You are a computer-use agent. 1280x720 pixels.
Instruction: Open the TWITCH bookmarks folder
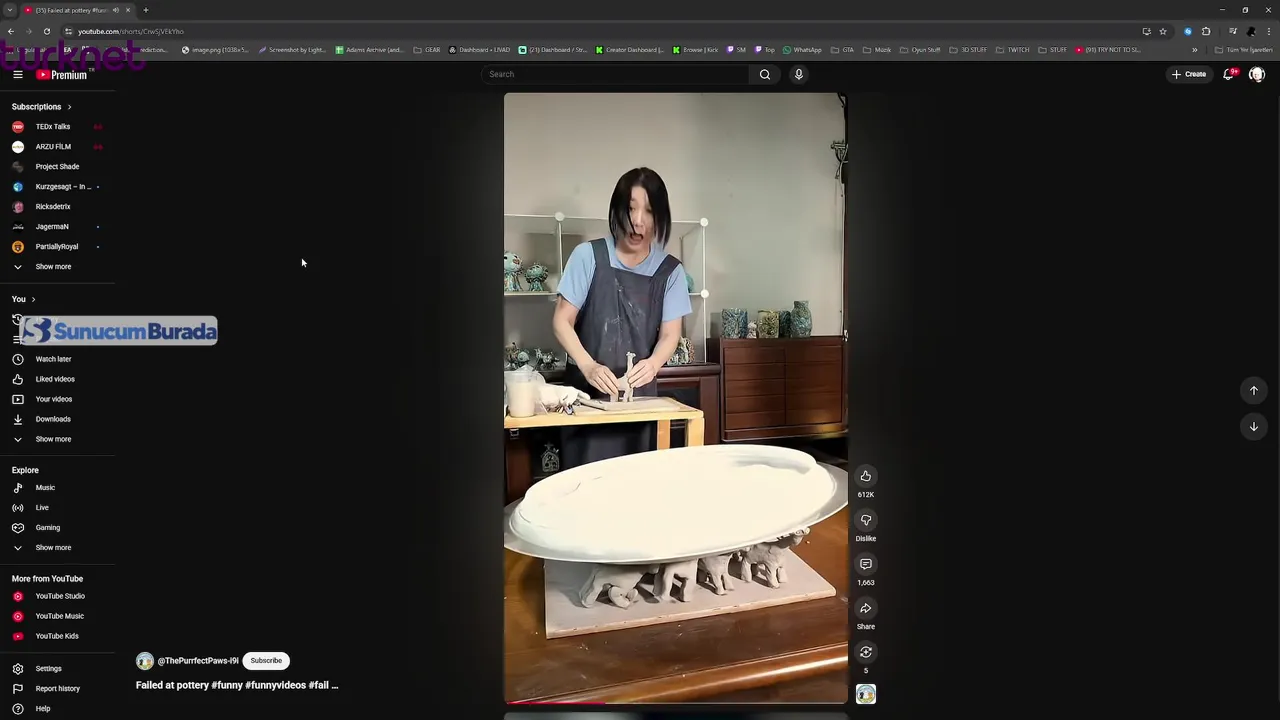click(x=1013, y=50)
